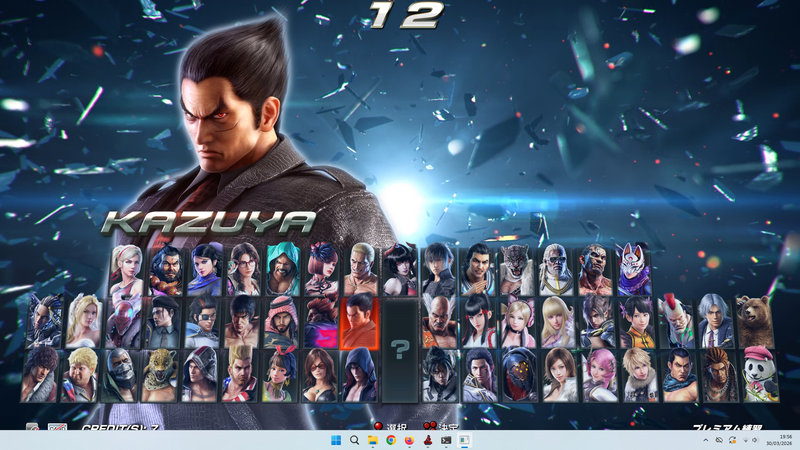Select Devil Jin portrait
The image size is (800, 450).
440,376
